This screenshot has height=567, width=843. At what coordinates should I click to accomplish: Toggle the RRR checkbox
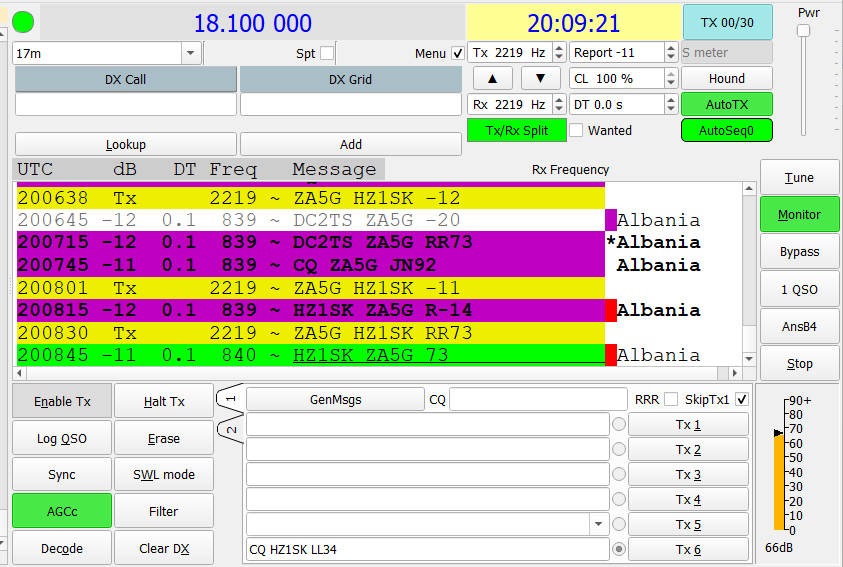[670, 399]
